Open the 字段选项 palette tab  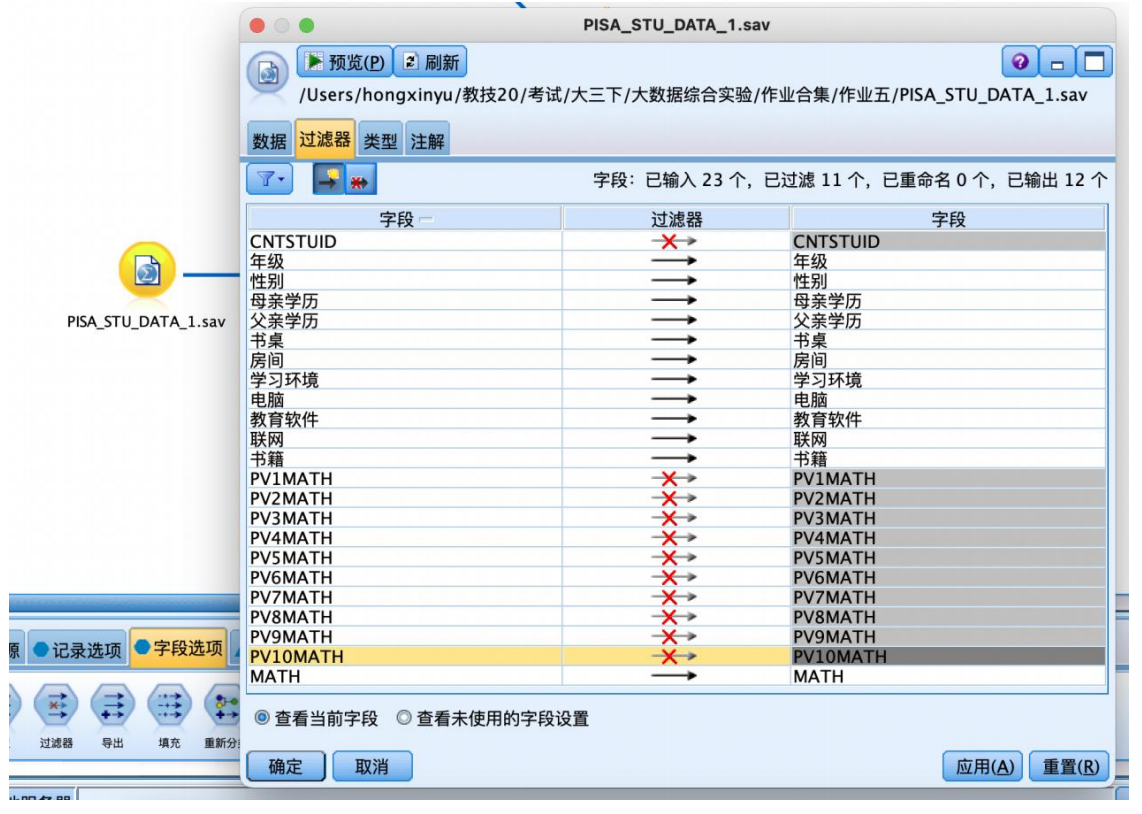tap(179, 647)
